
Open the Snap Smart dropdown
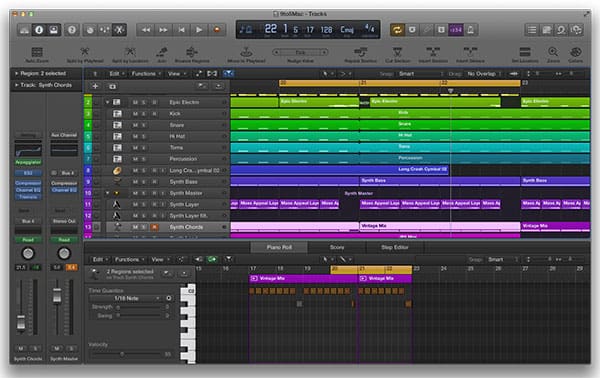pos(421,73)
